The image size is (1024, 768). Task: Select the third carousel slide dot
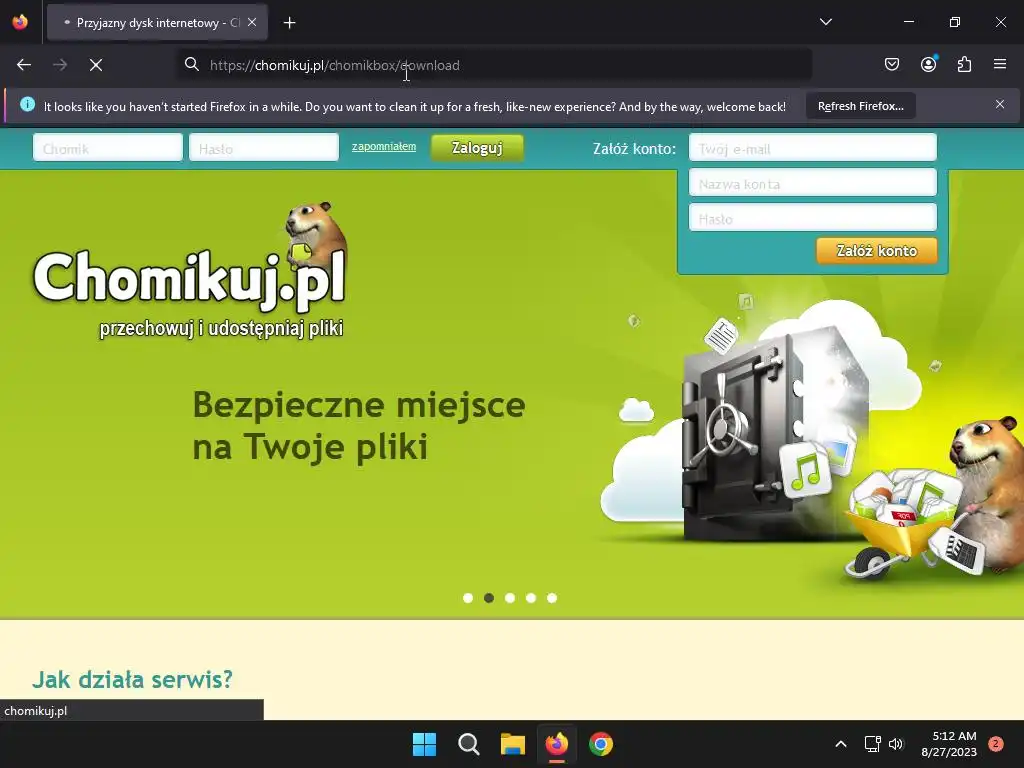coord(510,598)
